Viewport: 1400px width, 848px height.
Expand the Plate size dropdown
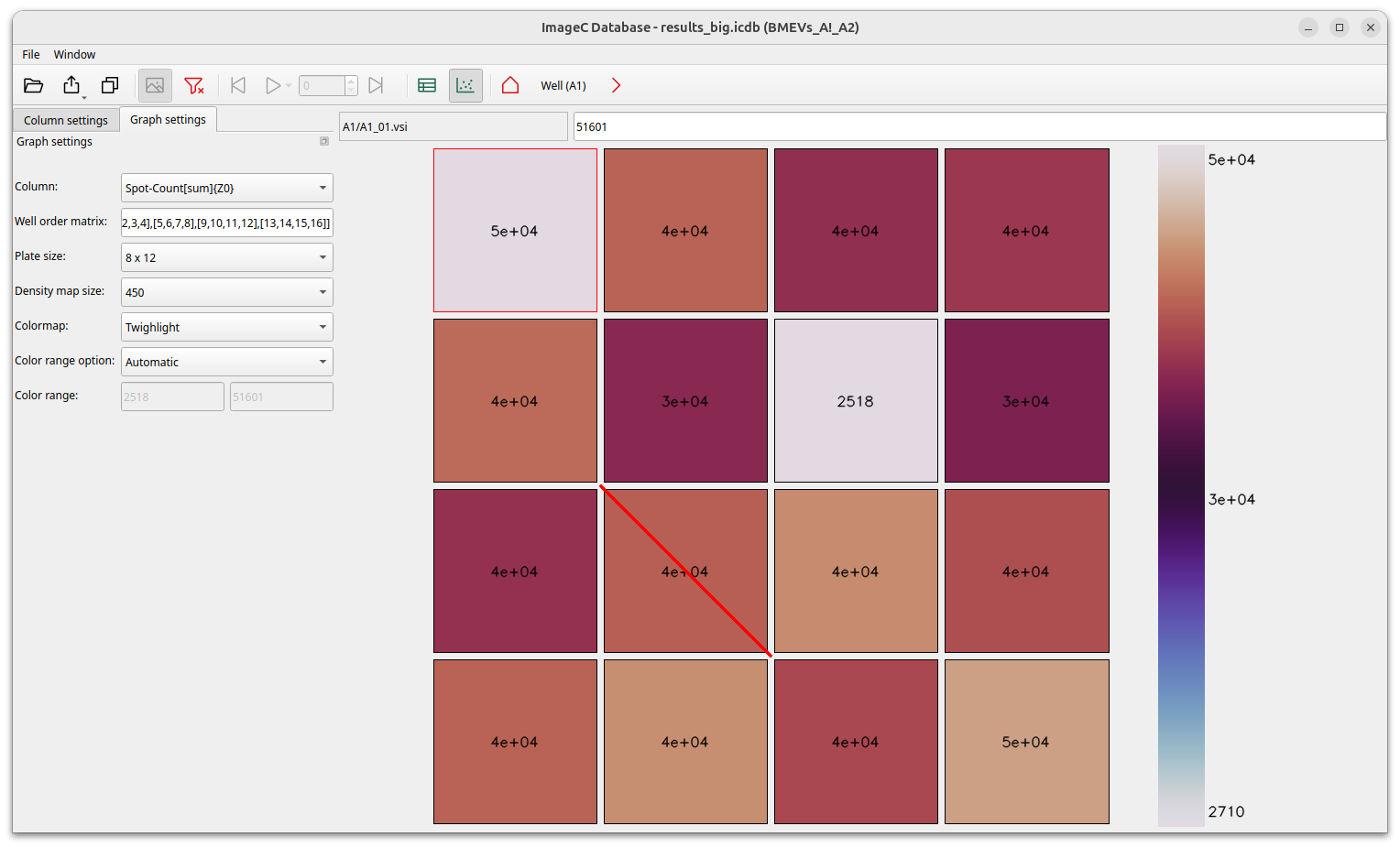[x=227, y=257]
